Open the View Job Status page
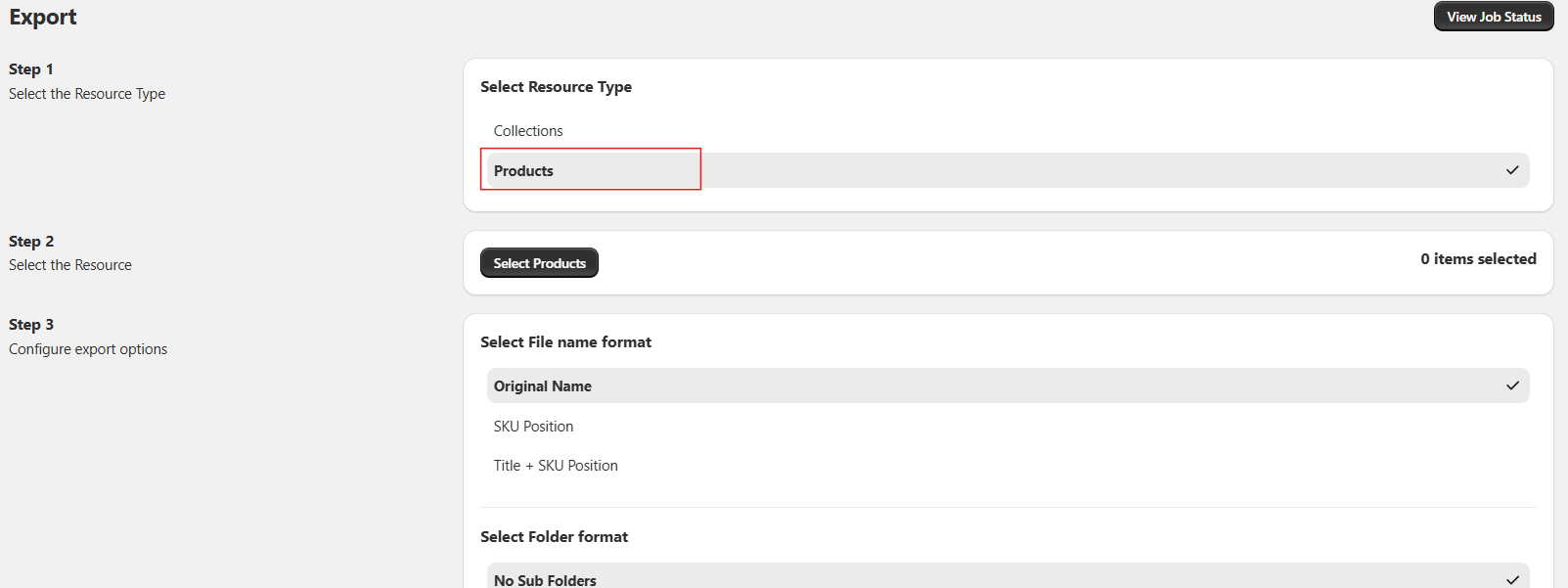The height and width of the screenshot is (588, 1568). coord(1494,17)
